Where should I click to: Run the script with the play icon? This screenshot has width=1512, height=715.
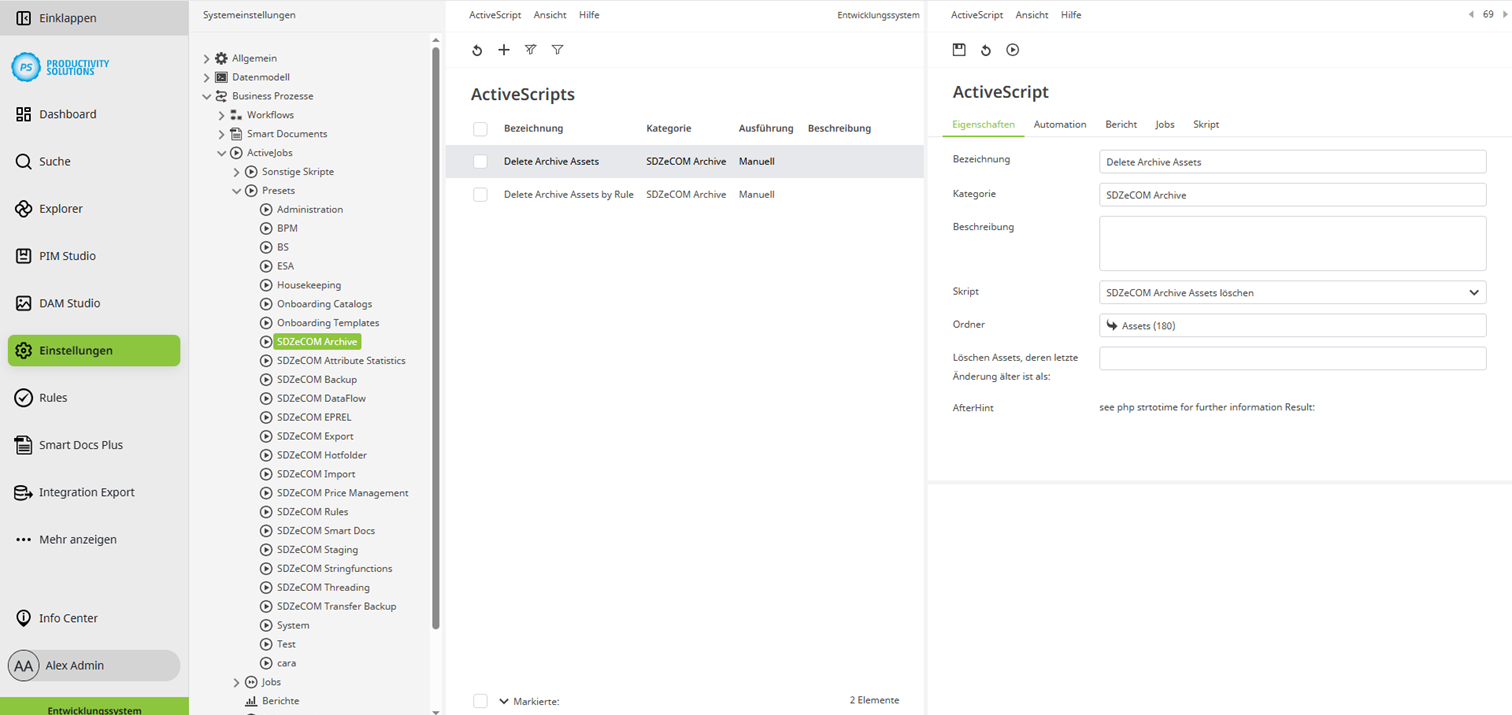pyautogui.click(x=1012, y=50)
